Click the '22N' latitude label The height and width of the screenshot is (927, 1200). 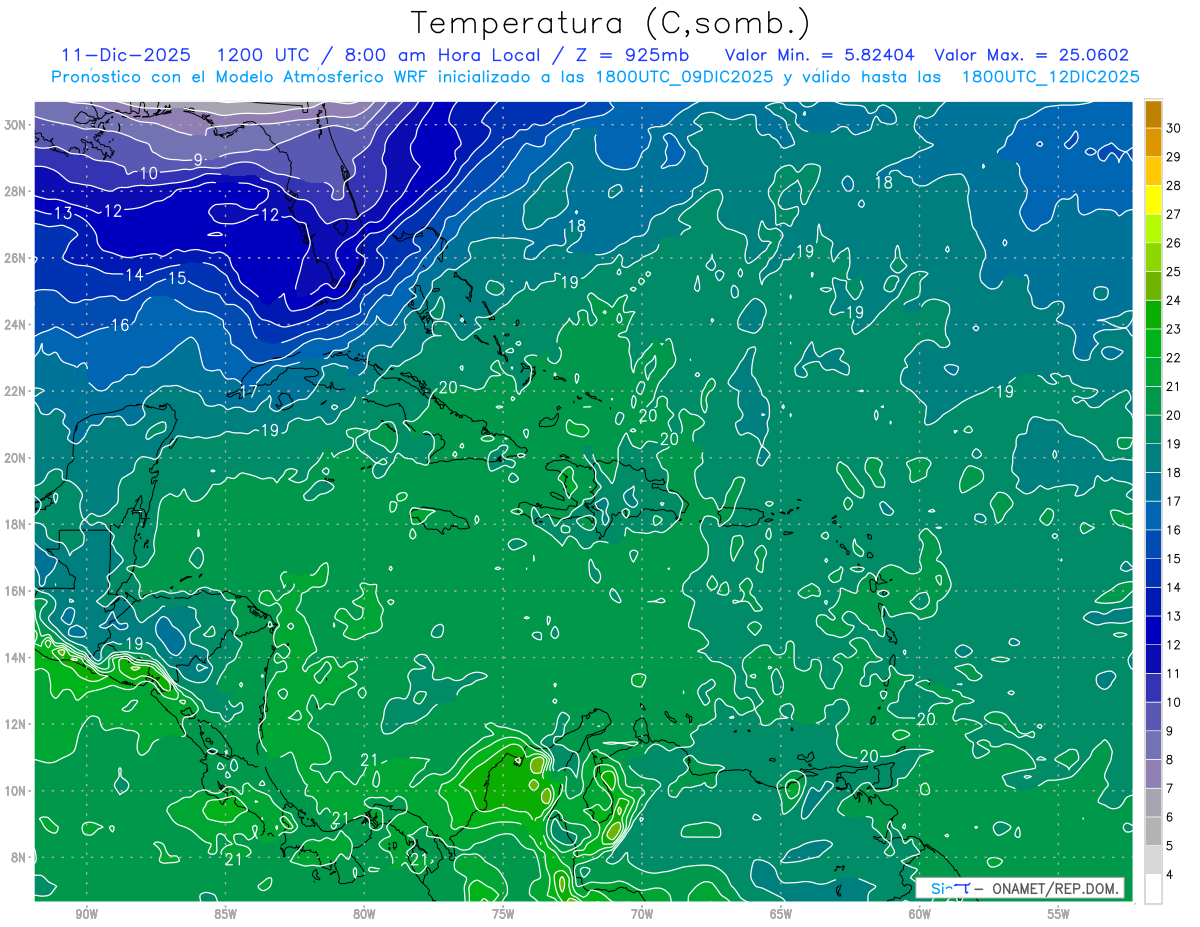(x=17, y=391)
